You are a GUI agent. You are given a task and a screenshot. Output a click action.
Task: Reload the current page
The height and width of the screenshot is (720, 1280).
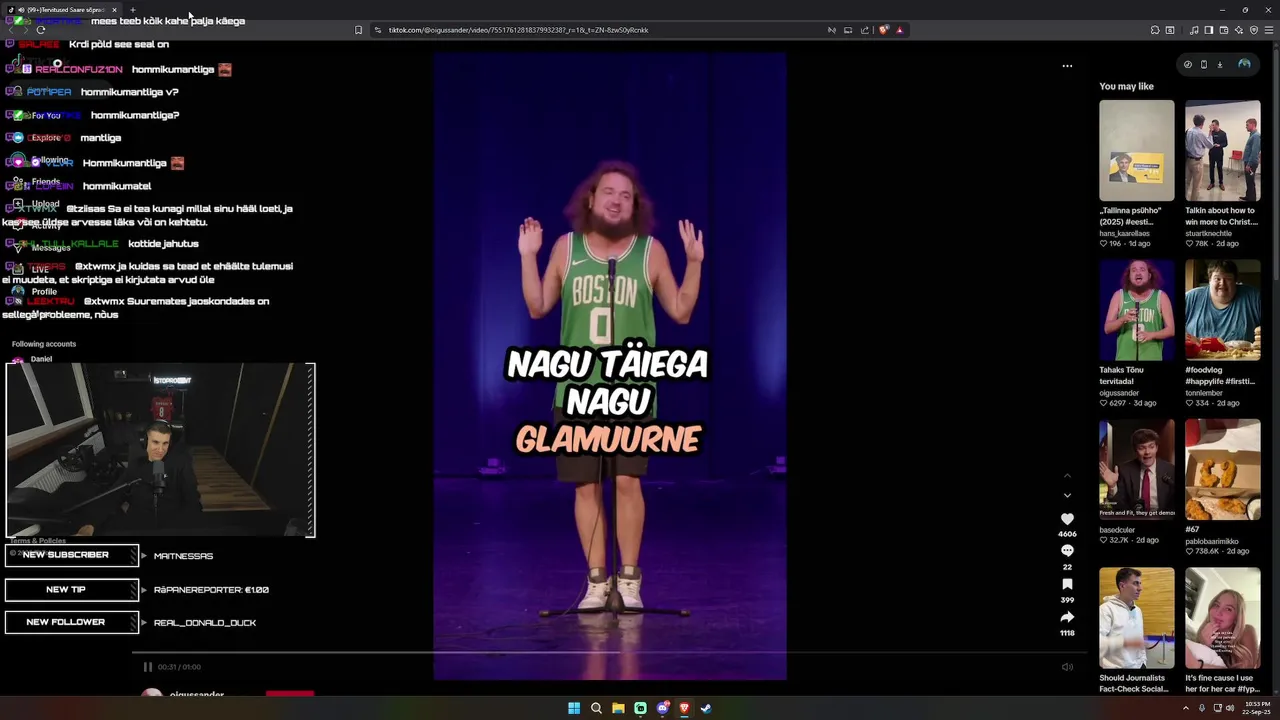pos(40,30)
